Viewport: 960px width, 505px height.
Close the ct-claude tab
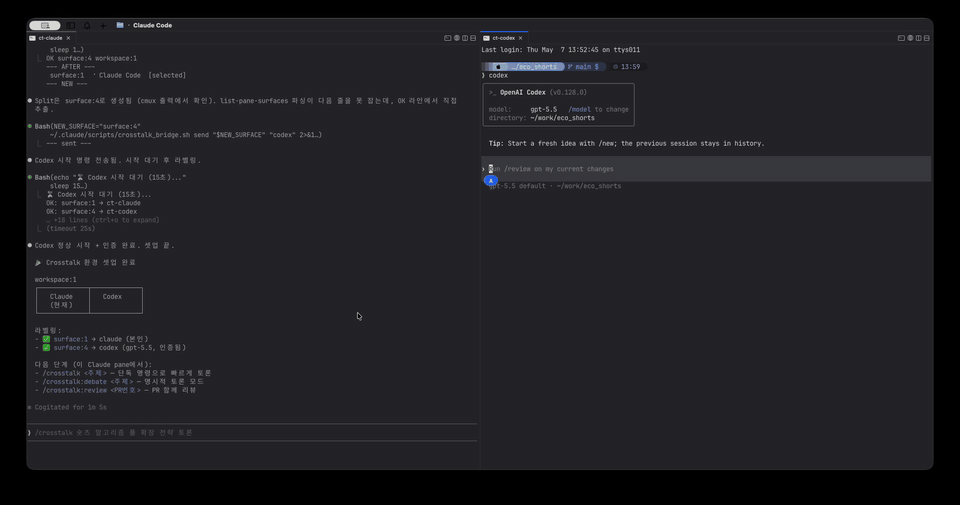(x=68, y=38)
